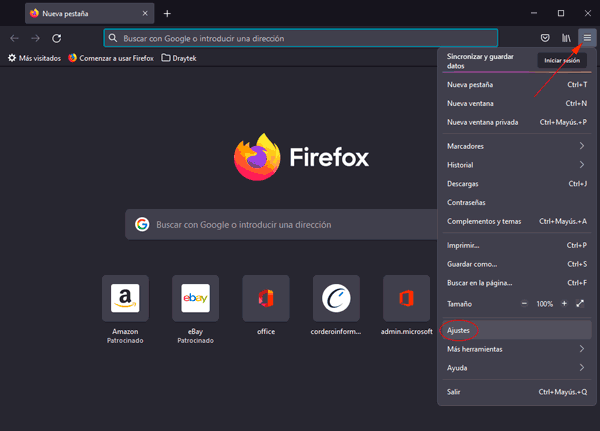Reload the current page
Screen dimensions: 600x431
(x=57, y=38)
